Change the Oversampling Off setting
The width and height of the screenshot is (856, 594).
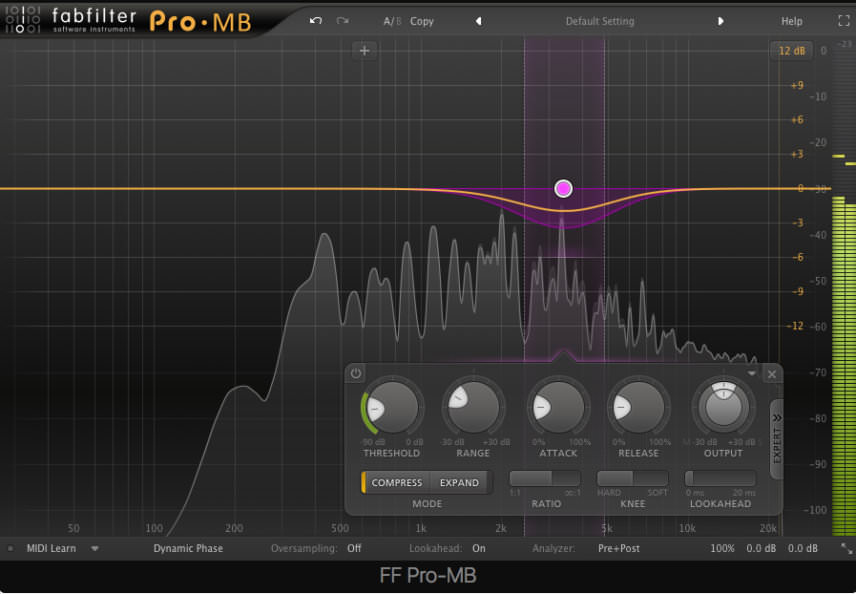[x=354, y=548]
